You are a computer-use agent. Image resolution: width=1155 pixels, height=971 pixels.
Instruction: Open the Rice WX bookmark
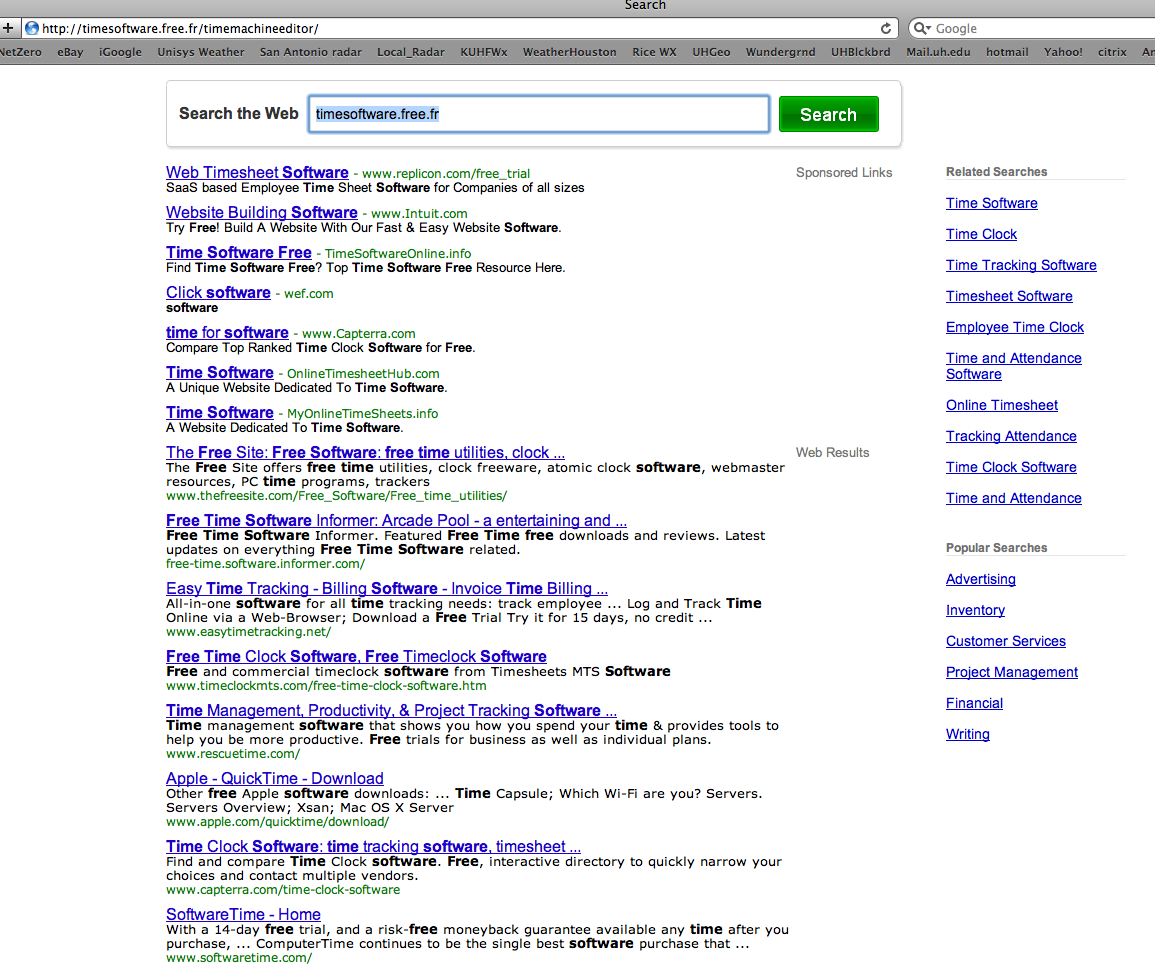coord(654,52)
